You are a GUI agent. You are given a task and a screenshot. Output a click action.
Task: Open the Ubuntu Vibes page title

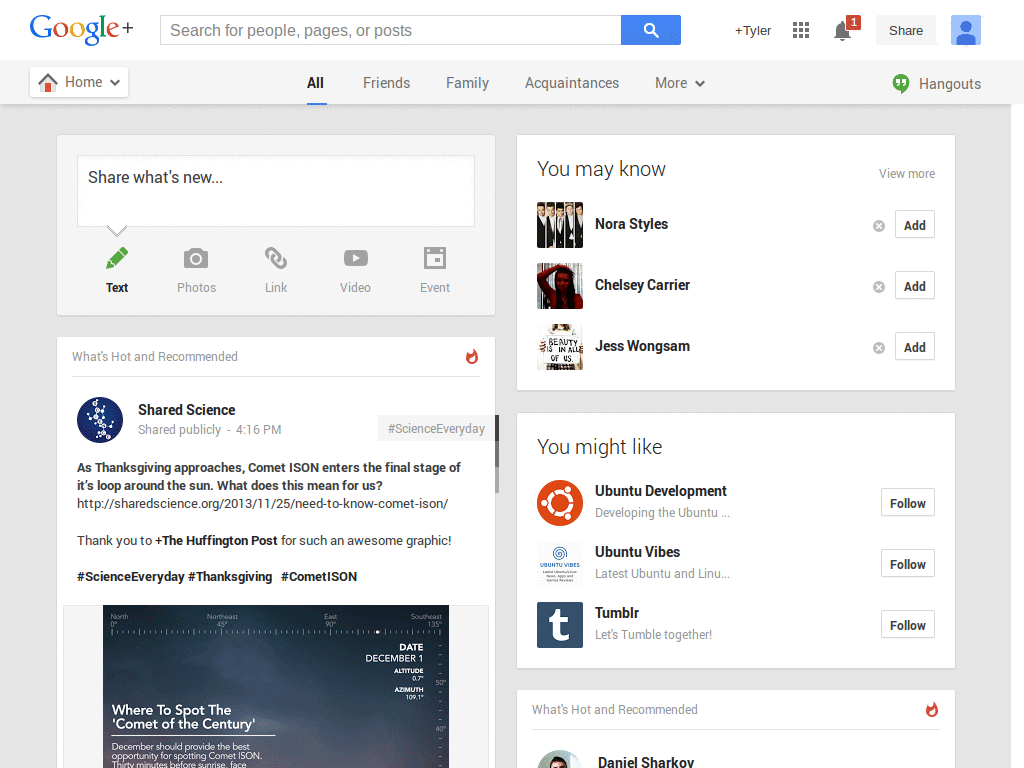pyautogui.click(x=637, y=552)
